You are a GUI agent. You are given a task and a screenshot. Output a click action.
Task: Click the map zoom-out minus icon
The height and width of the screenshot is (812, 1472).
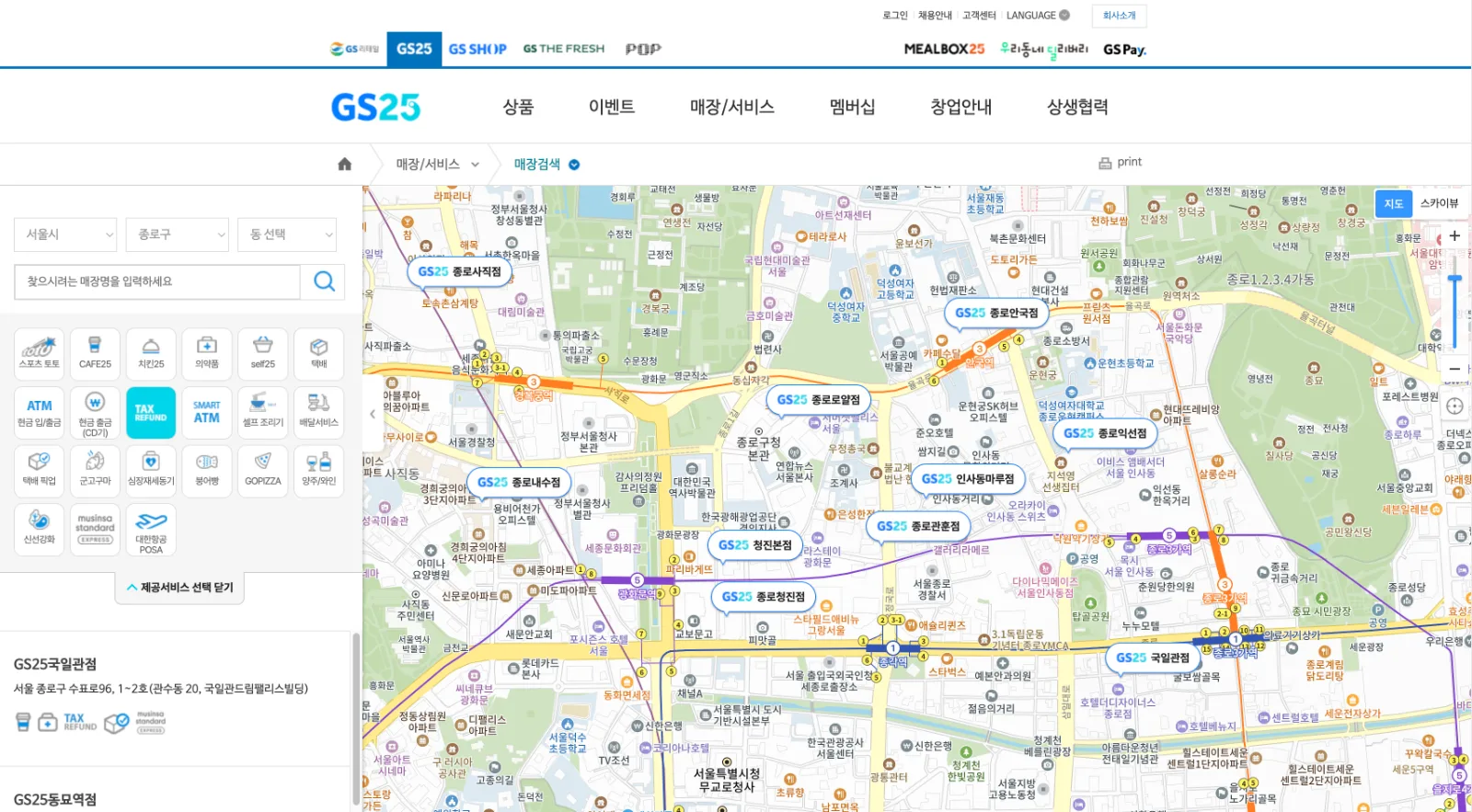click(1455, 369)
